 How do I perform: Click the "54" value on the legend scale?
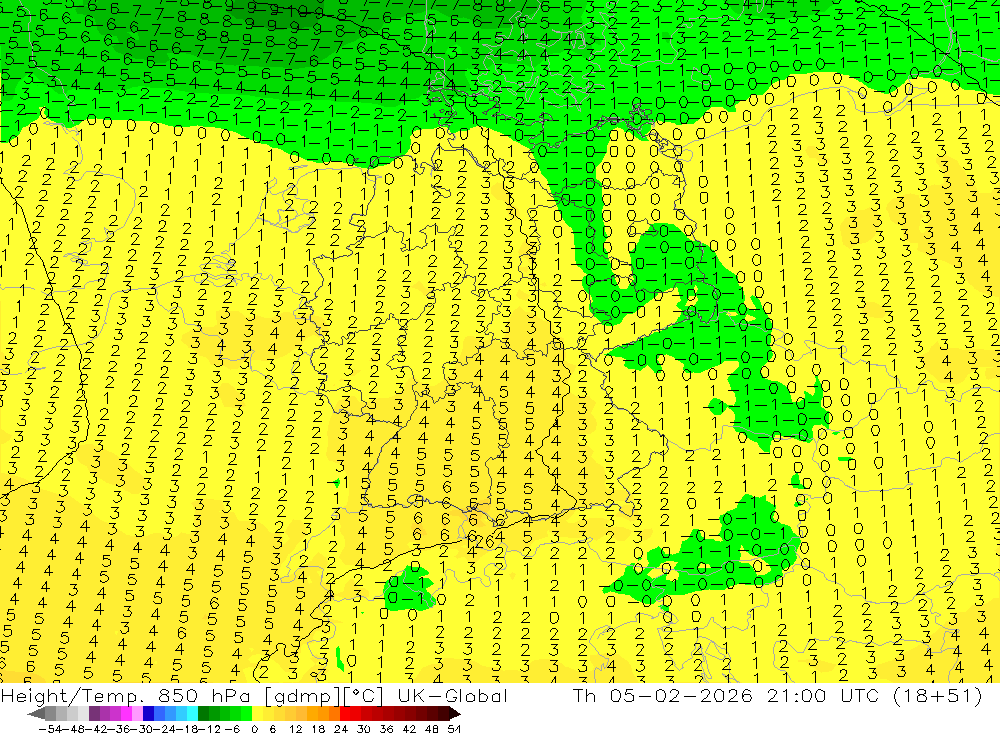(454, 729)
